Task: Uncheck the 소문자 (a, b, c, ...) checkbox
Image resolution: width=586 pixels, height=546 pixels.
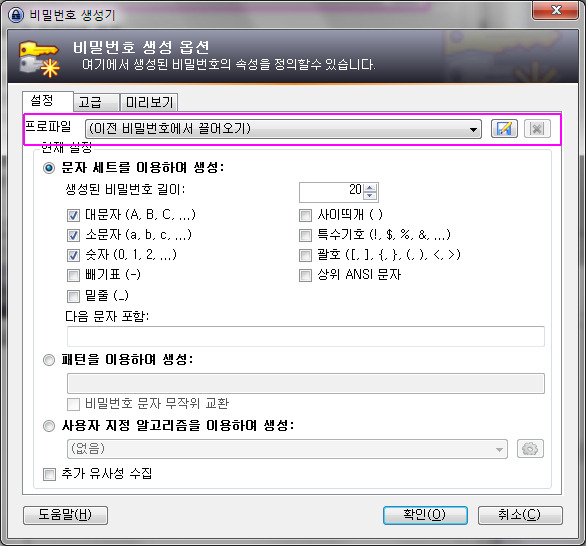Action: 73,235
